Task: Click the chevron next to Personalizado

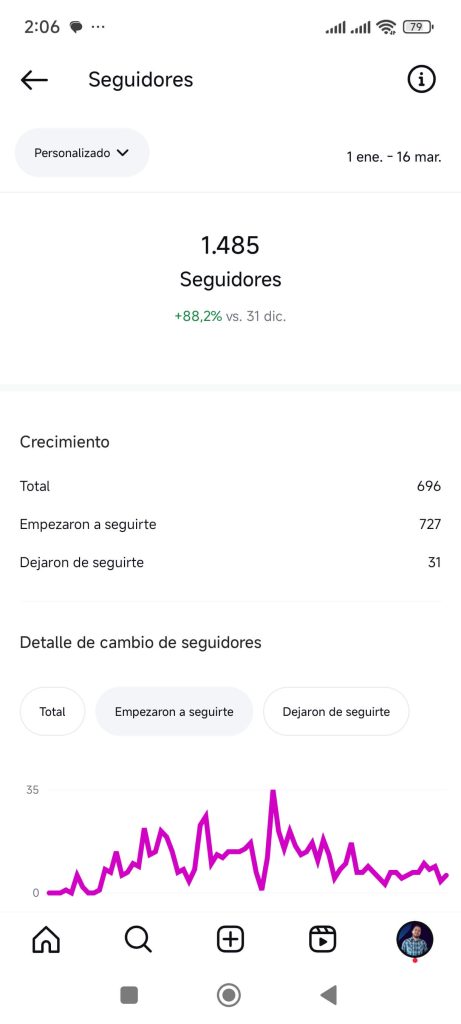Action: tap(123, 153)
